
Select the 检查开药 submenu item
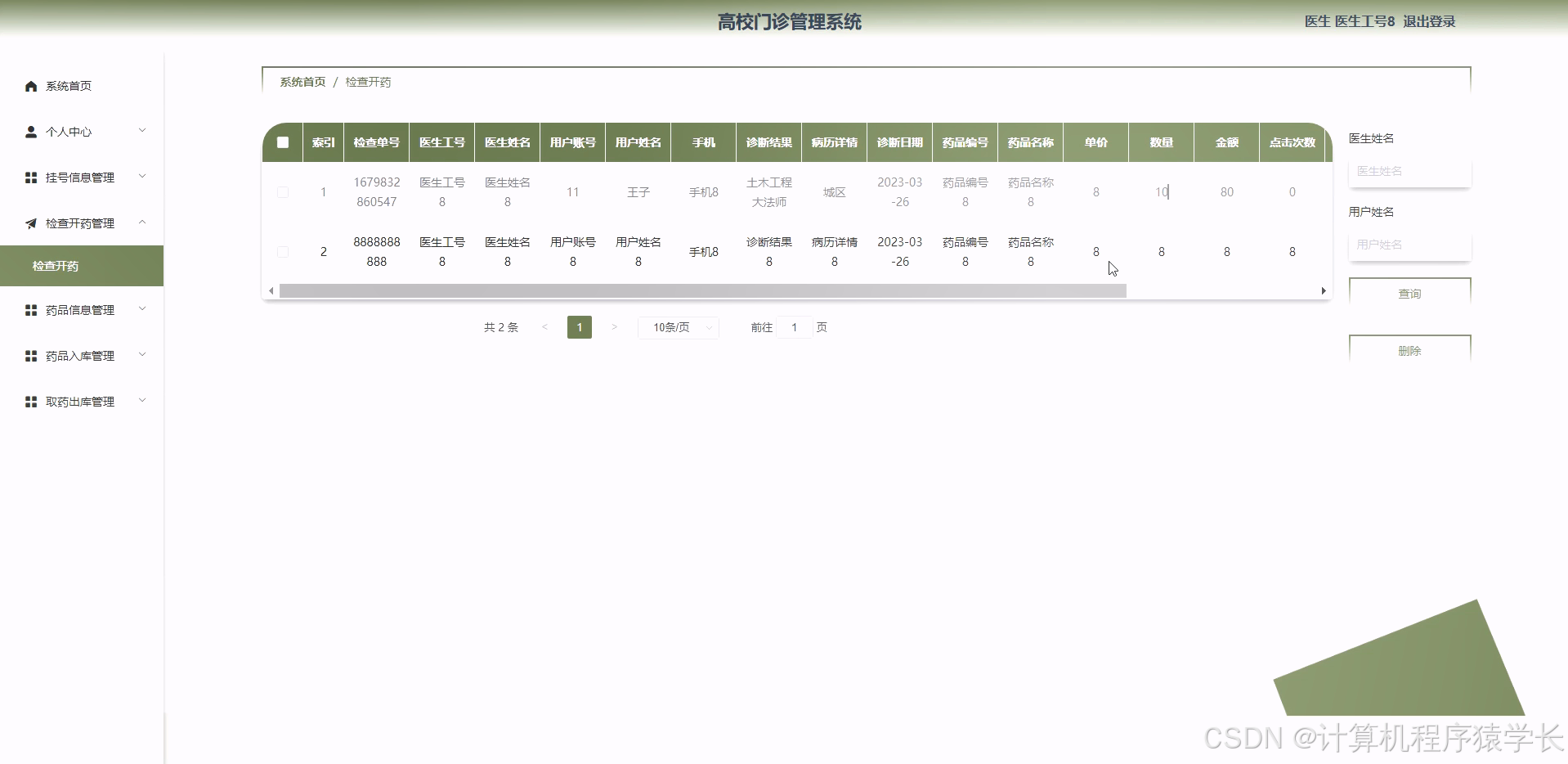coord(82,266)
